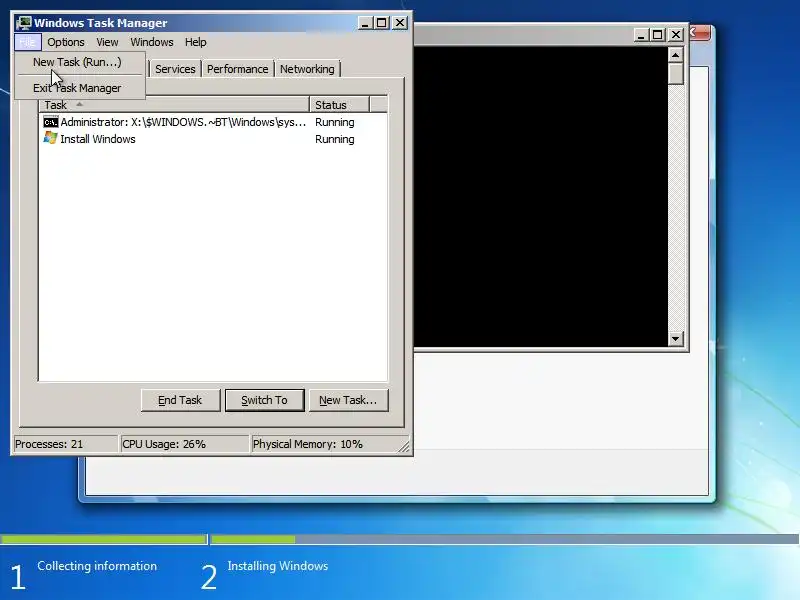
Task: Open the File menu in Task Manager
Action: point(28,42)
